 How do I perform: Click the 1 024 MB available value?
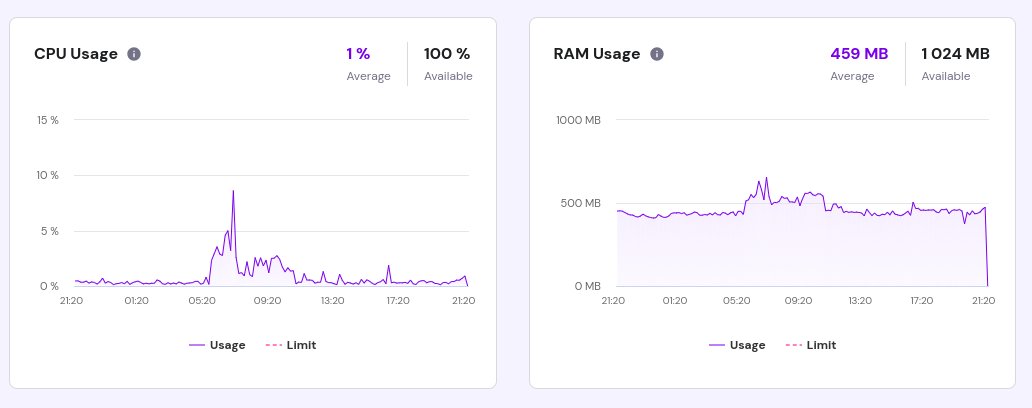point(956,53)
